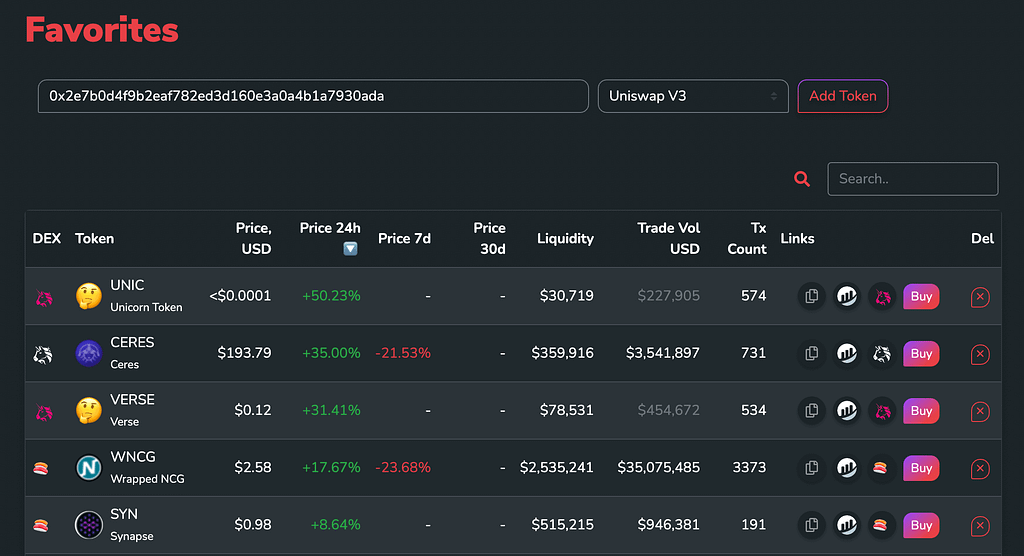Click WNCG token name

[133, 457]
